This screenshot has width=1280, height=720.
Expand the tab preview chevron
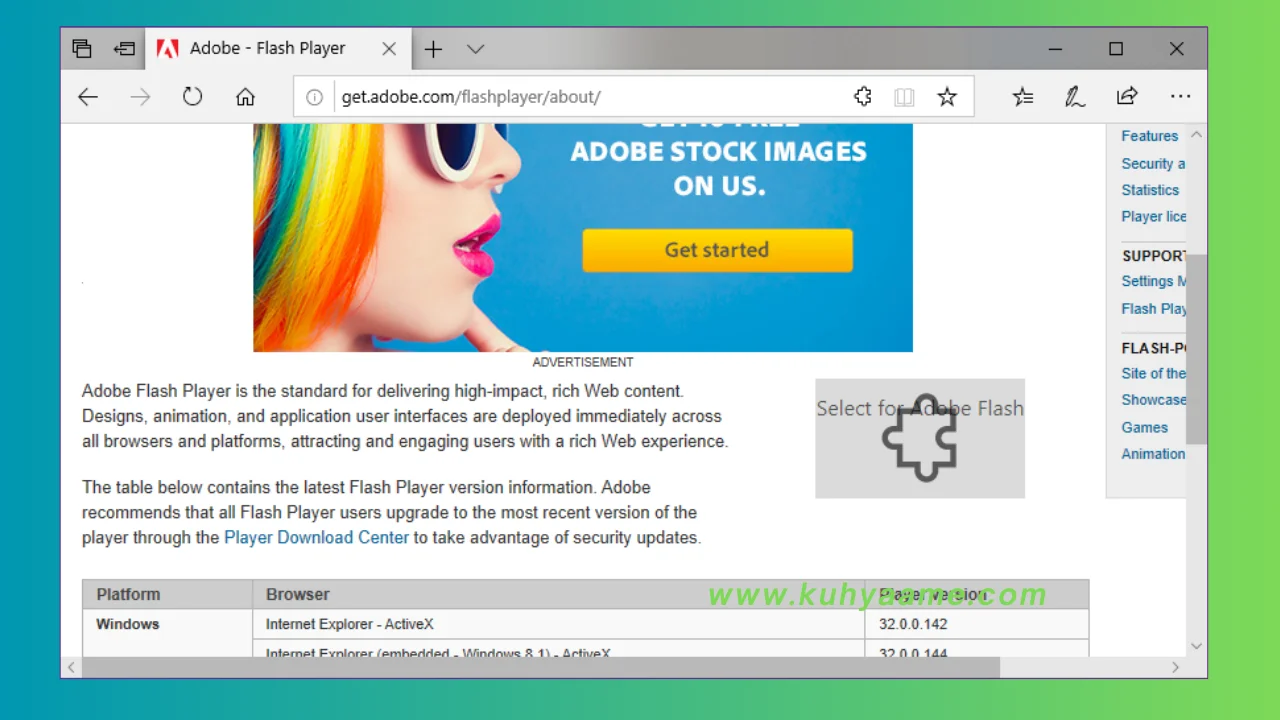coord(476,49)
